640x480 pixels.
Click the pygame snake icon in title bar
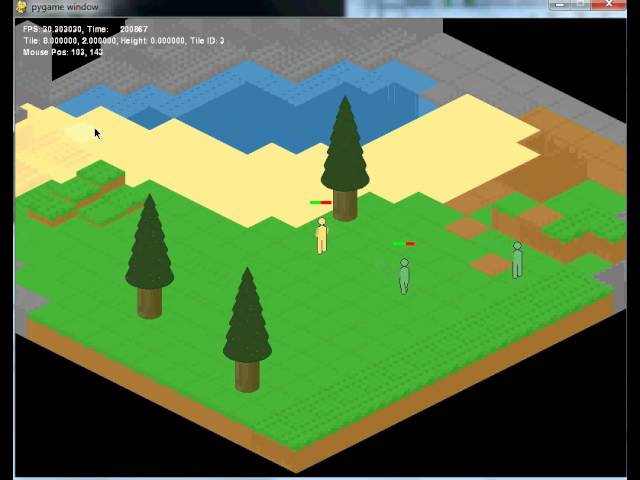pos(22,7)
